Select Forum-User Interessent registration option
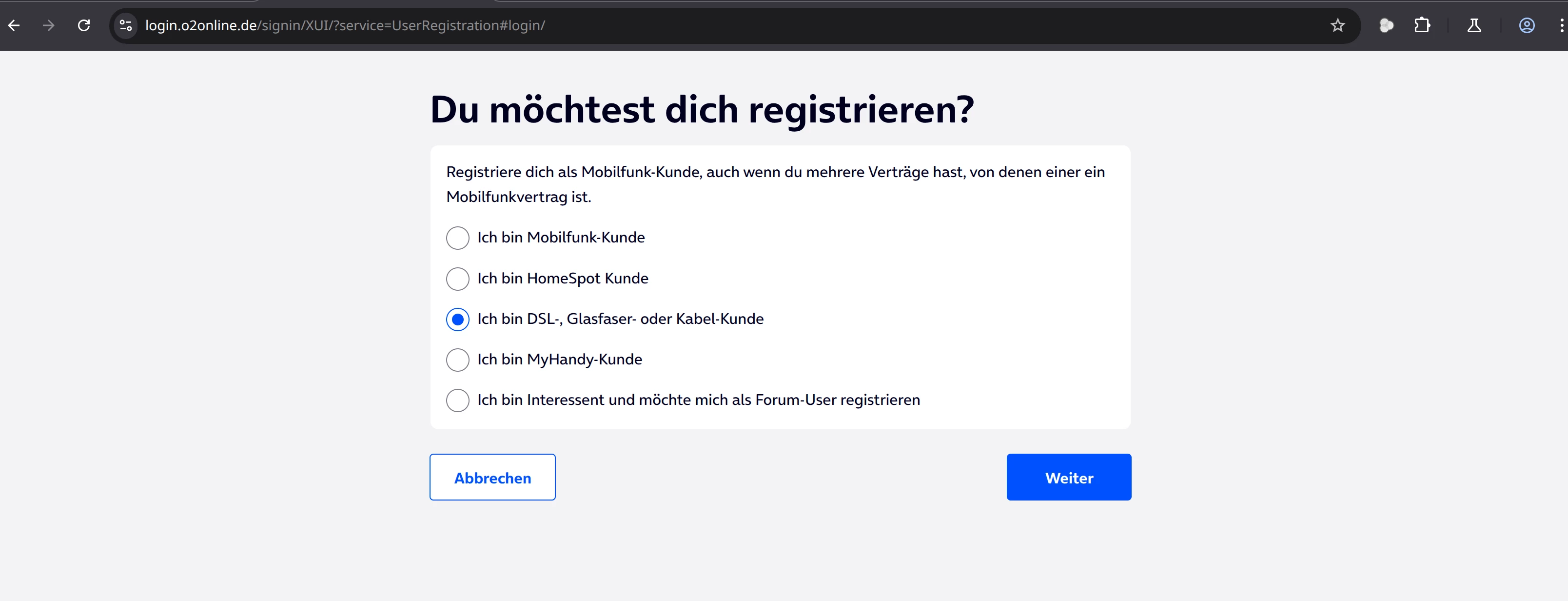The width and height of the screenshot is (1568, 601). 458,401
